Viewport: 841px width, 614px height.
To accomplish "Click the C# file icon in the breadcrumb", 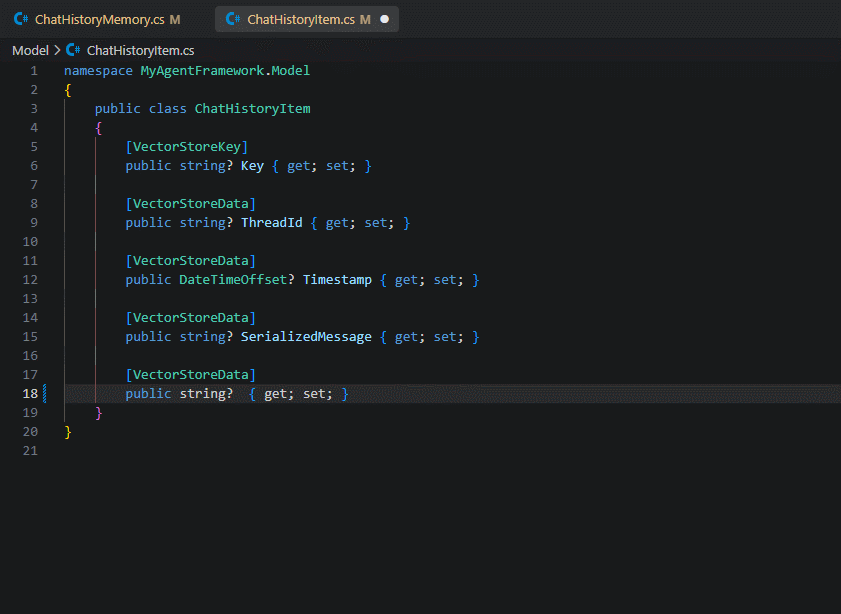I will coord(73,50).
